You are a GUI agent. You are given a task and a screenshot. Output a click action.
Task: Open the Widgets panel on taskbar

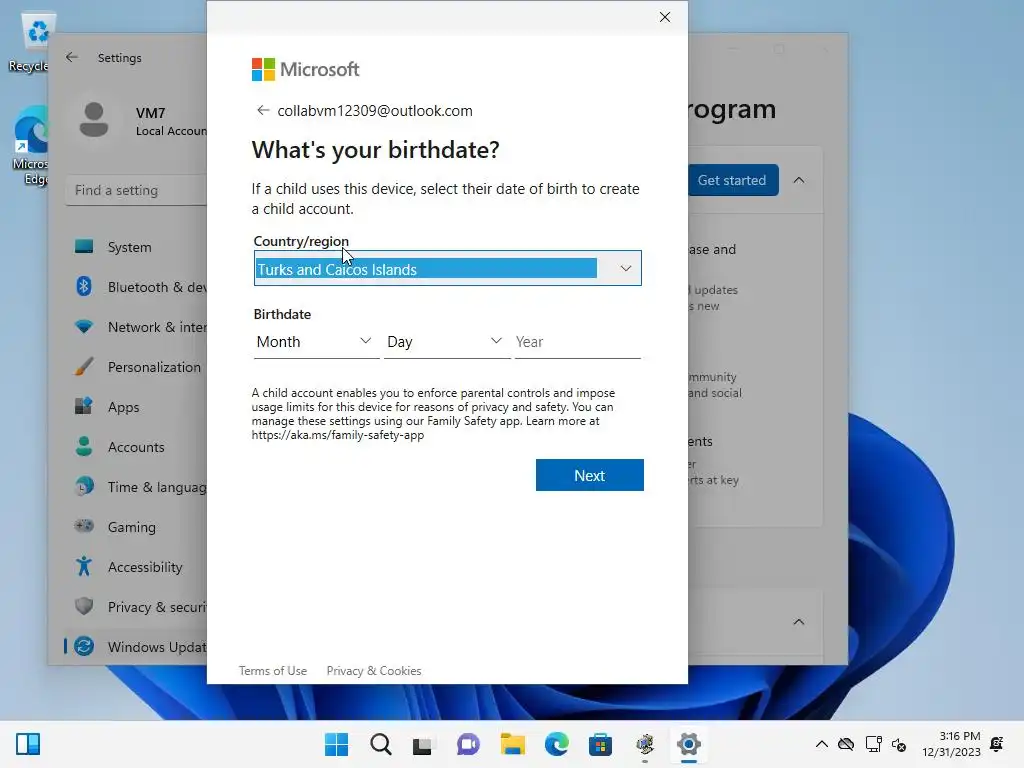[x=28, y=744]
